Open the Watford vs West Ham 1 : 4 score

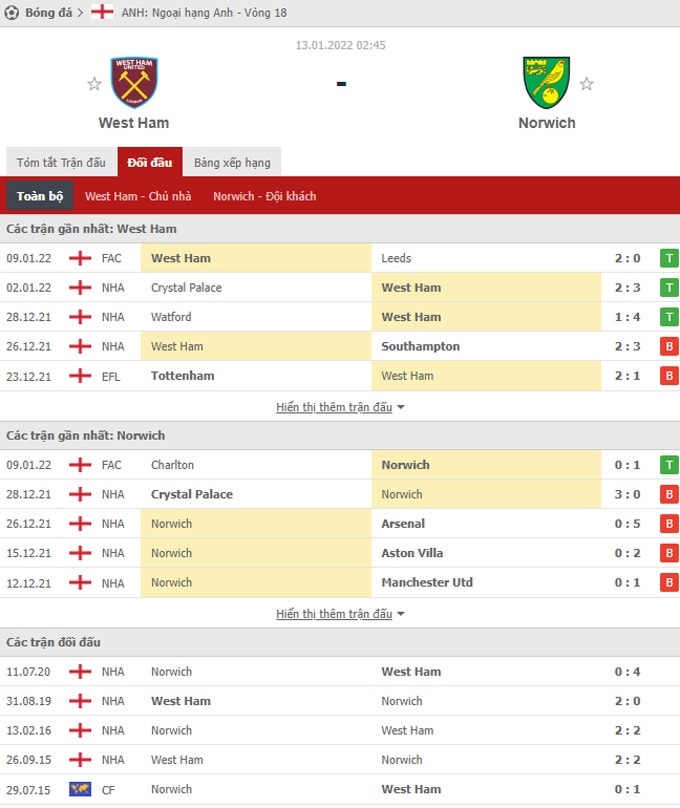click(627, 317)
